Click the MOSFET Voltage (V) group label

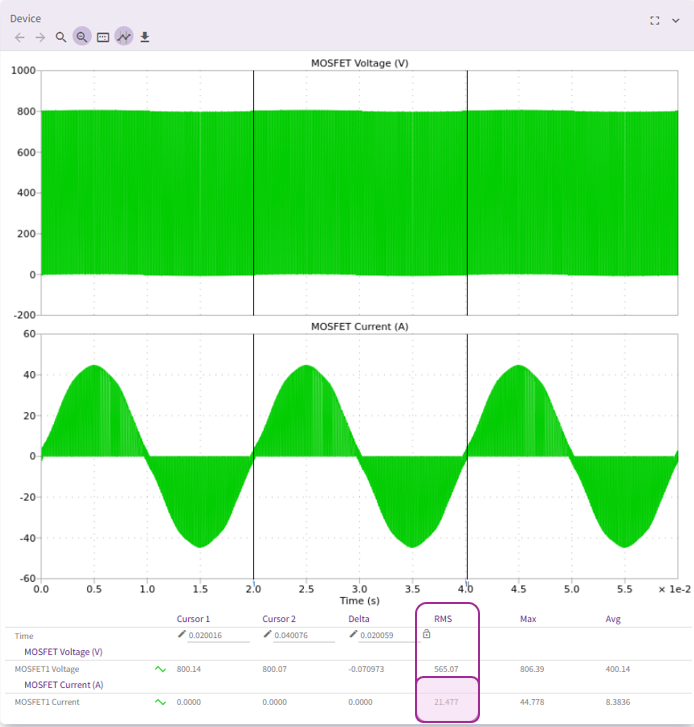click(x=64, y=652)
